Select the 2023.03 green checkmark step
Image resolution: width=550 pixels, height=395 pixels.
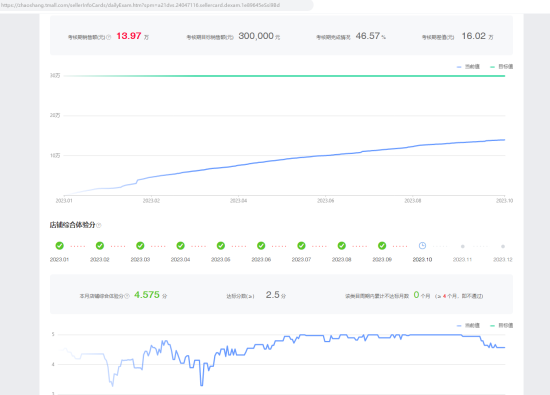click(140, 246)
